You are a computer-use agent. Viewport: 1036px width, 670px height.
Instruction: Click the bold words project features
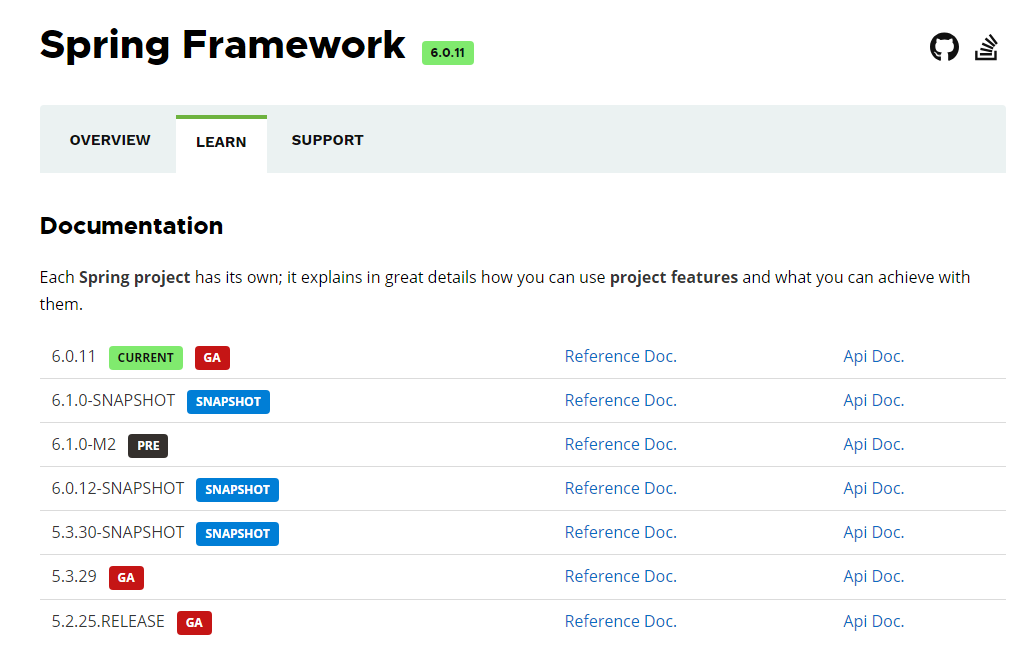[x=673, y=278]
